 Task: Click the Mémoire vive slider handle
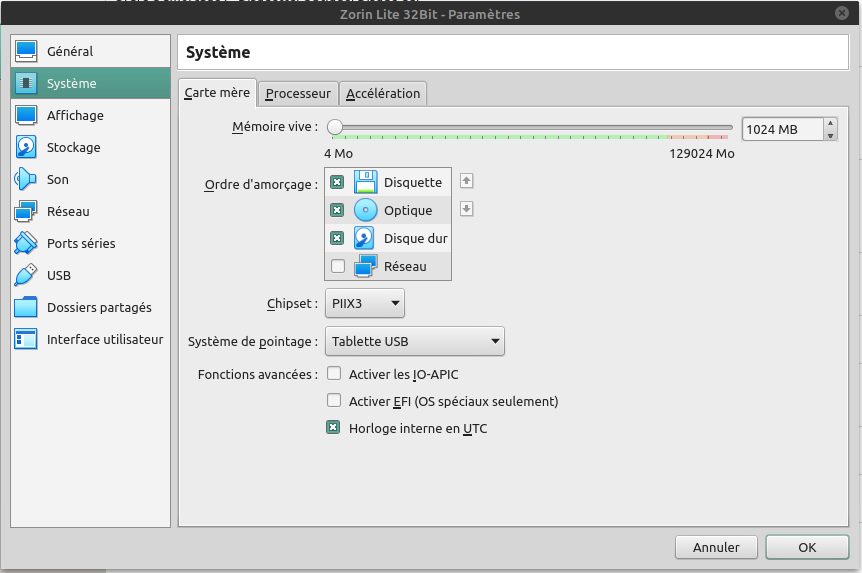point(335,127)
